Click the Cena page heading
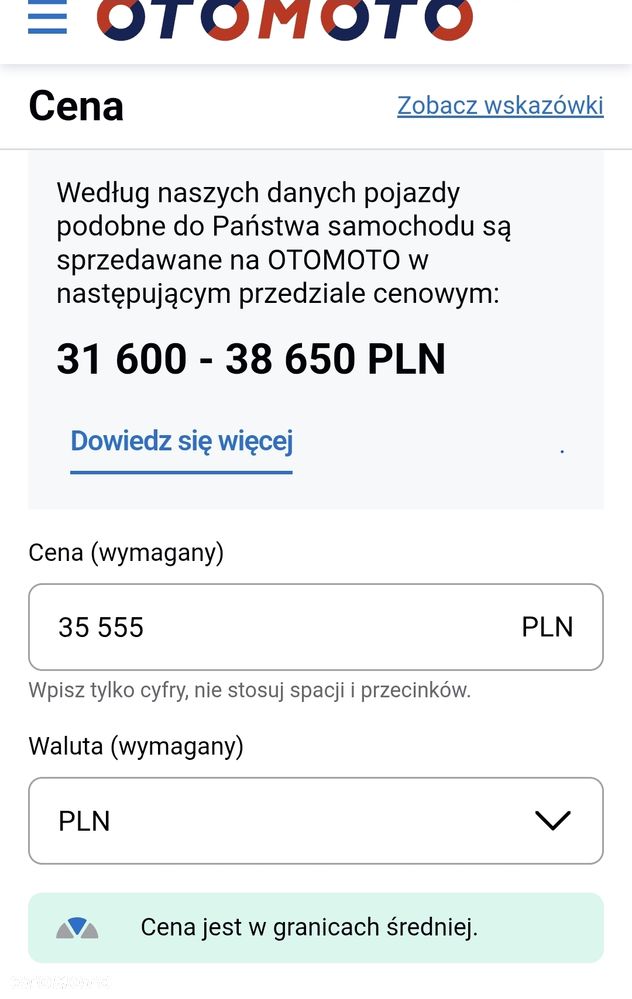The image size is (632, 999). point(76,106)
